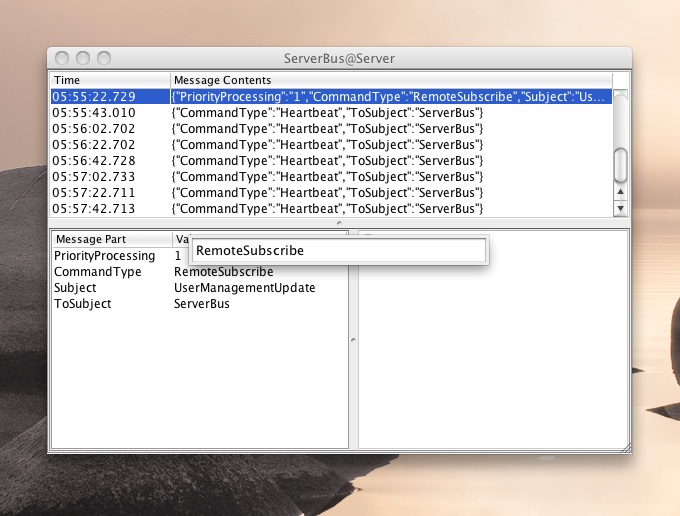Viewport: 680px width, 516px height.
Task: Zoom the ServerBus@Server window
Action: tap(103, 59)
